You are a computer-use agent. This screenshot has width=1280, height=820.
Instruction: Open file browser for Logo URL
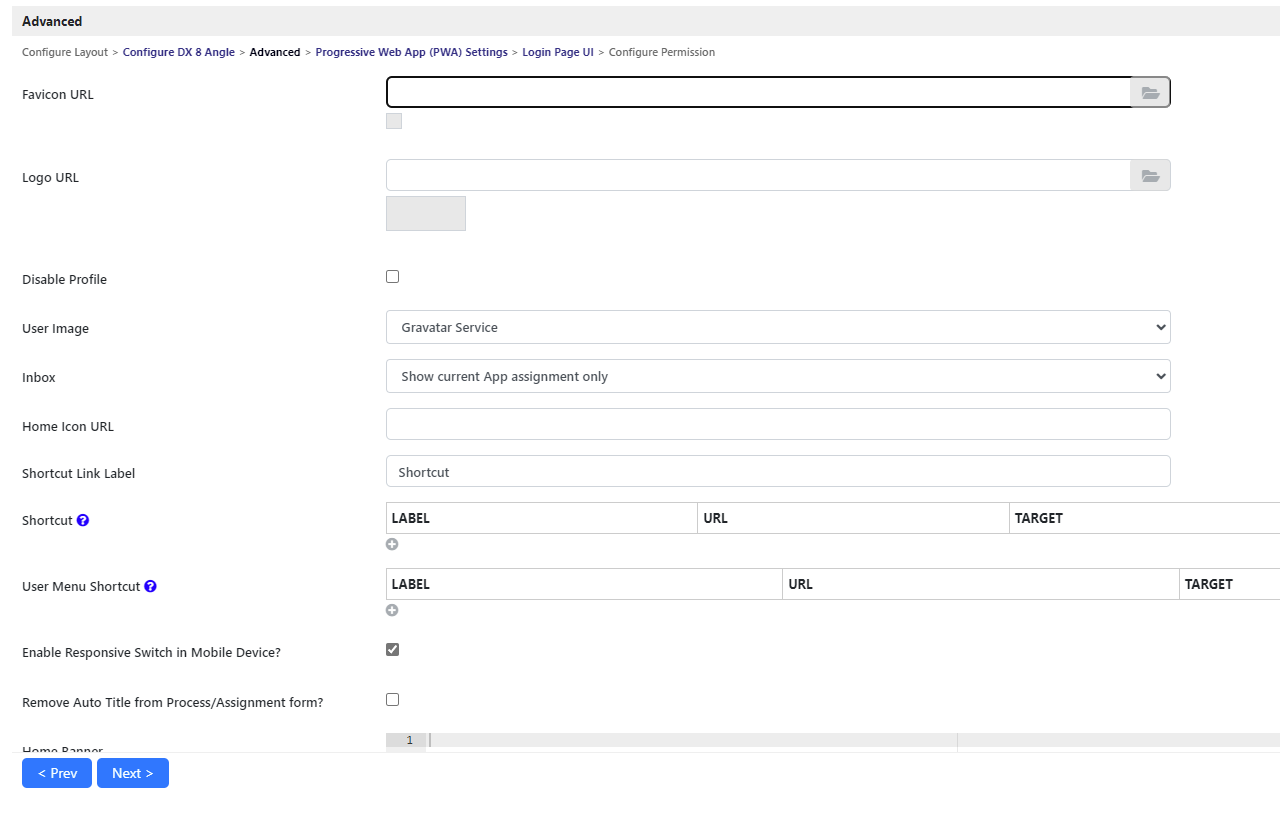point(1150,176)
